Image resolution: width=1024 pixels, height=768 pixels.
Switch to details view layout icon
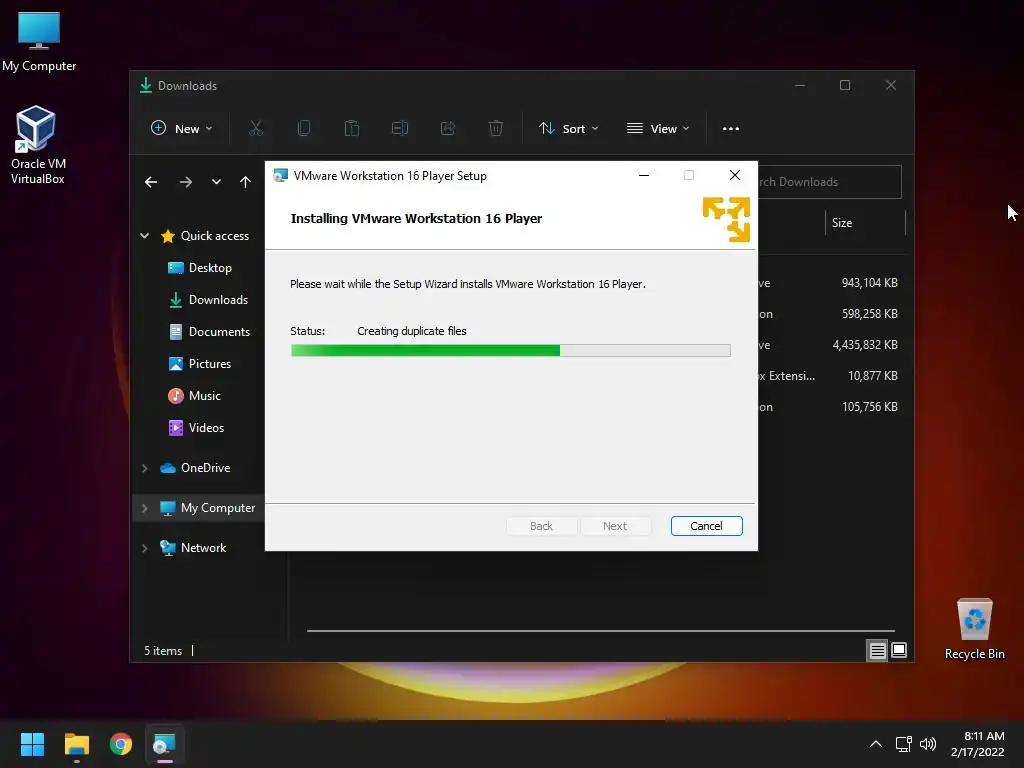(x=877, y=650)
